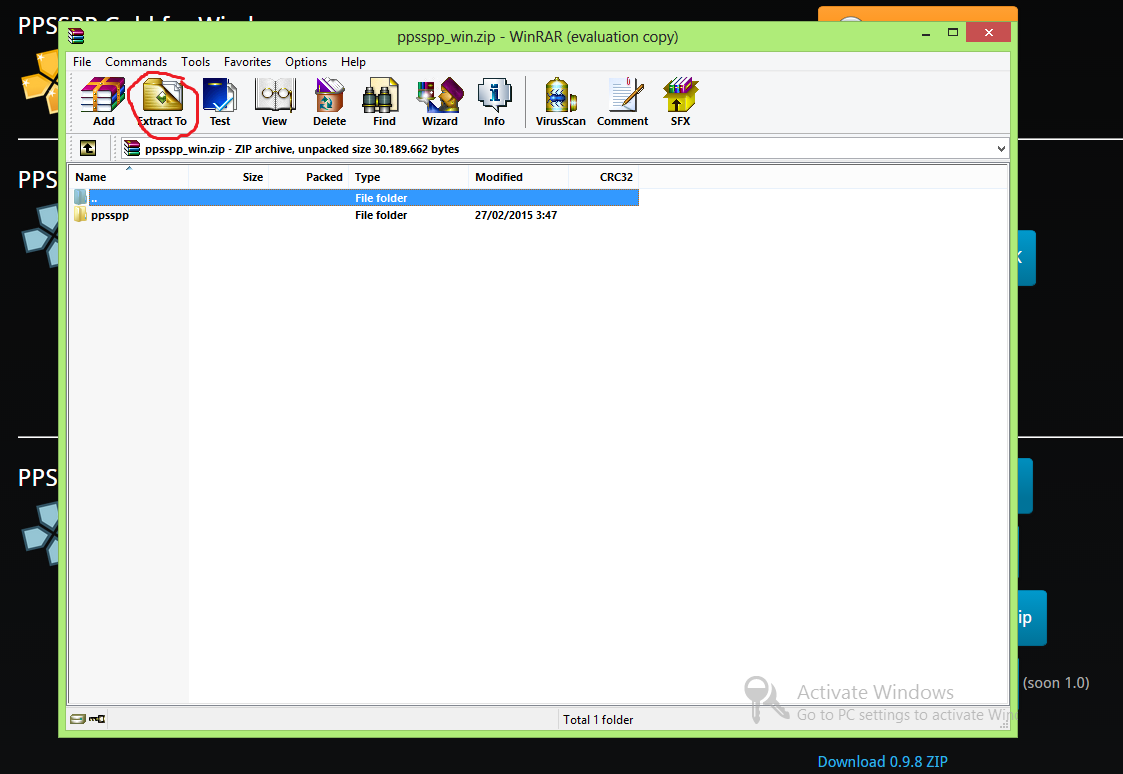Open the Favorites menu
Screen dimensions: 1123x774
[247, 62]
